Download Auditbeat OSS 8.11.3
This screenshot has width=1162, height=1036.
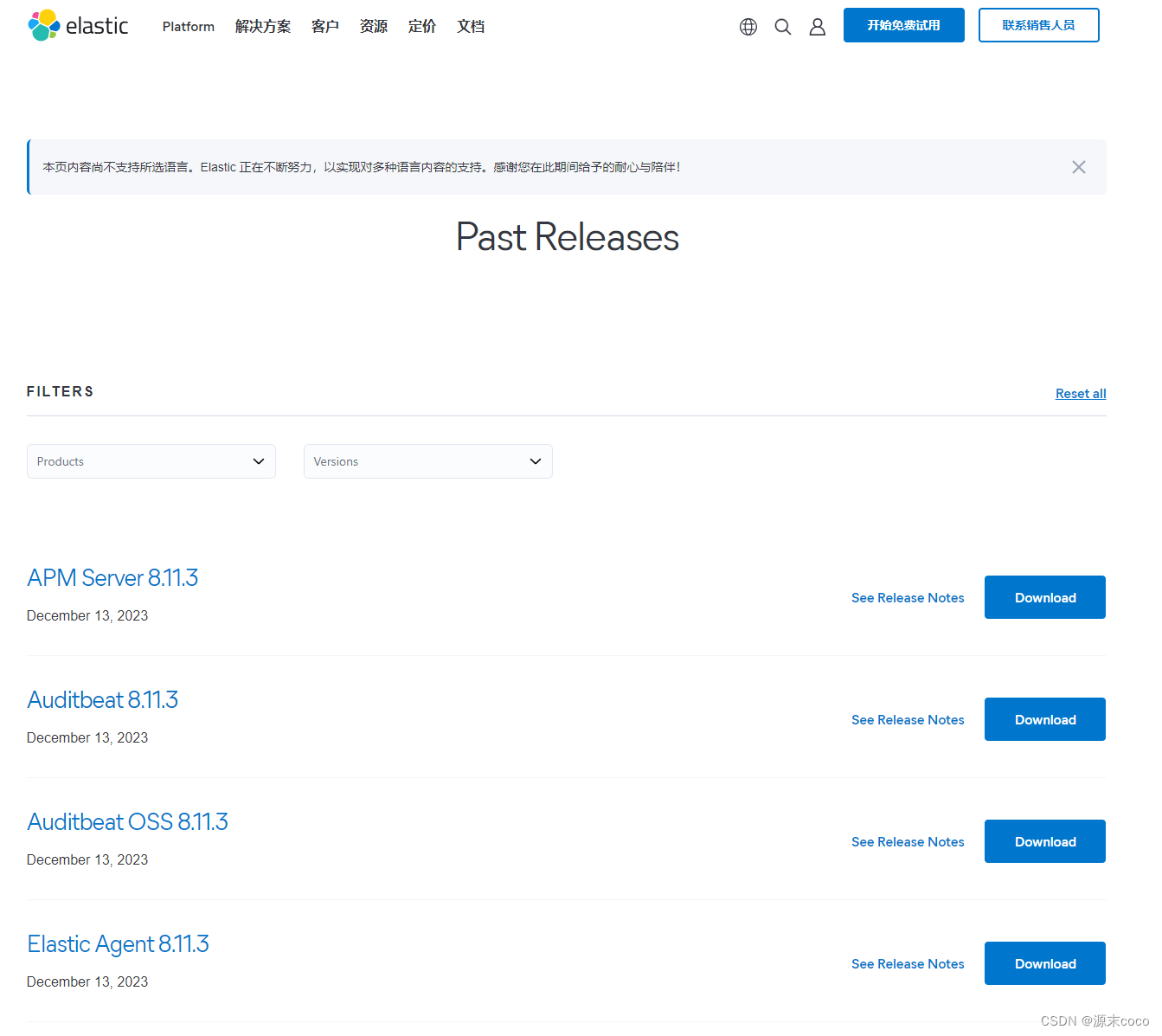point(1045,841)
